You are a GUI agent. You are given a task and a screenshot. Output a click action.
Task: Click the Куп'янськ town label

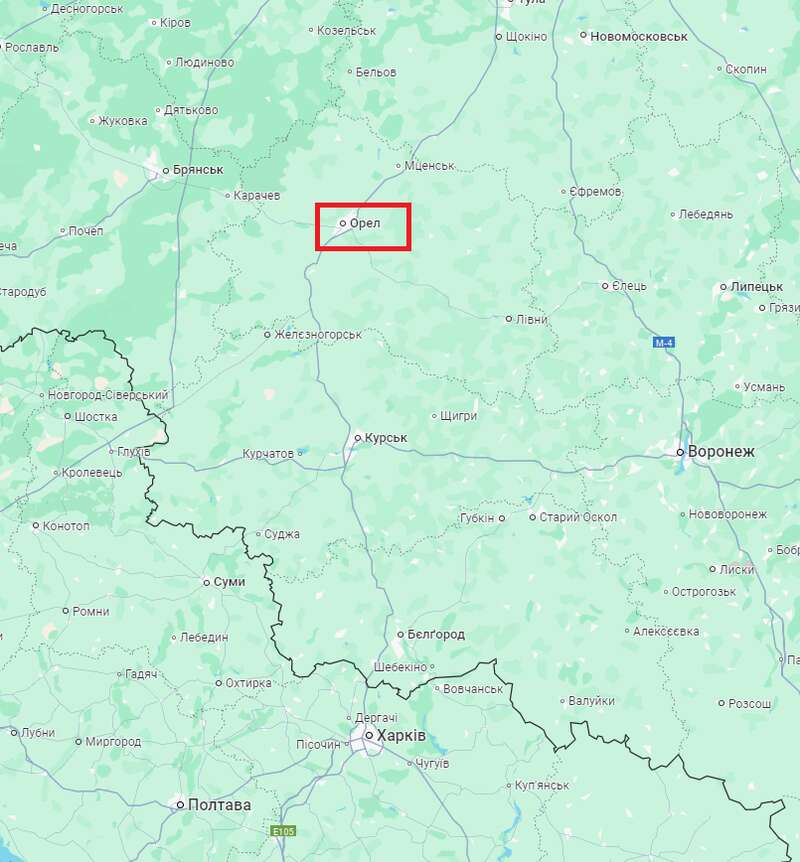tap(542, 785)
